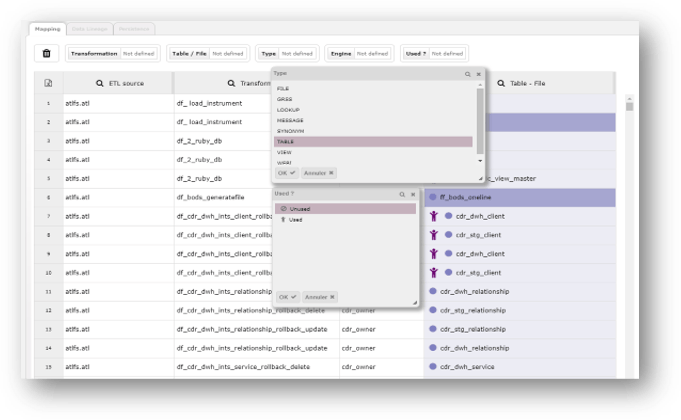This screenshot has height=420, width=681.
Task: Open the Used ? filter dropdown
Action: point(434,53)
